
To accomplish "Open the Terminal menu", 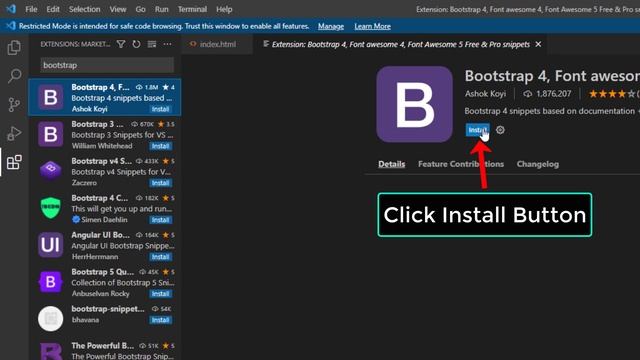I will 192,9.
